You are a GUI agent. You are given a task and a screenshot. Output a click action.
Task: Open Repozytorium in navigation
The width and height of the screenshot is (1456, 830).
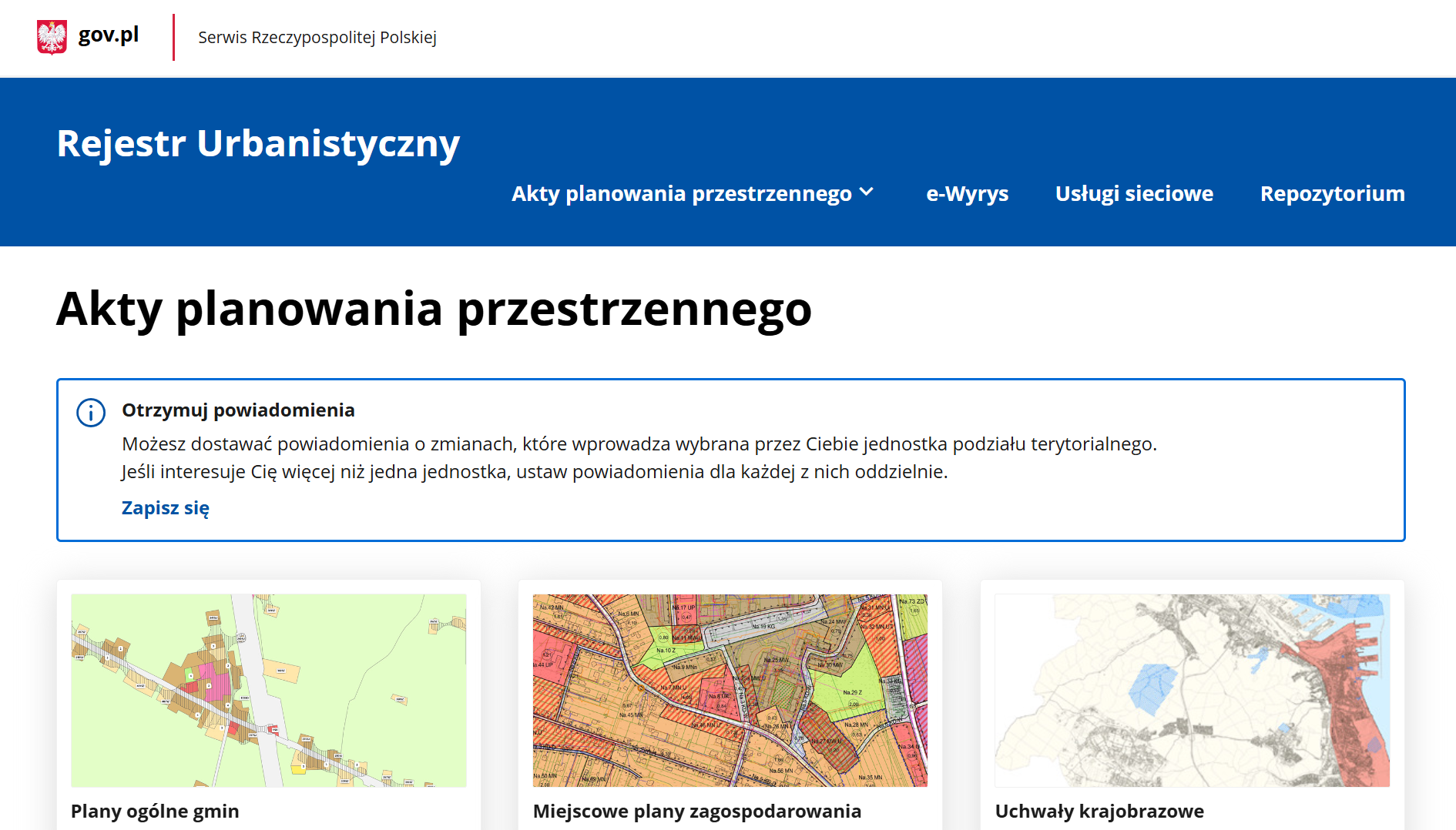click(1332, 193)
